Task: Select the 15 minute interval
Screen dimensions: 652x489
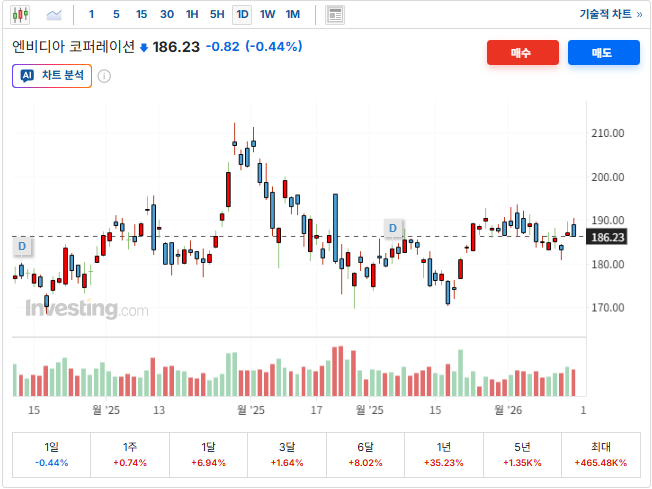Action: (141, 15)
